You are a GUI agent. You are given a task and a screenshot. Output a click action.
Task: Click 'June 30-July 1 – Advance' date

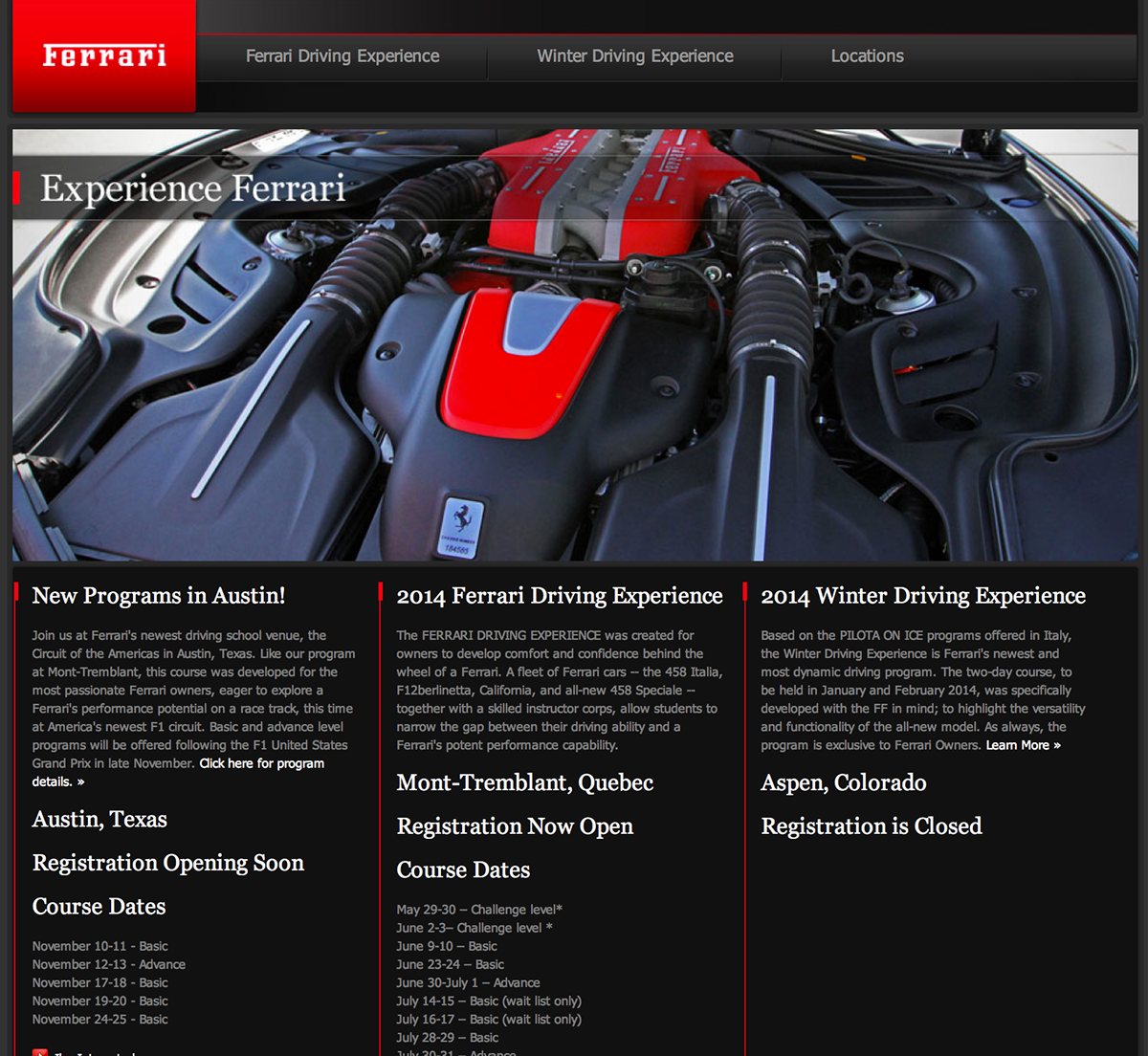tap(468, 982)
